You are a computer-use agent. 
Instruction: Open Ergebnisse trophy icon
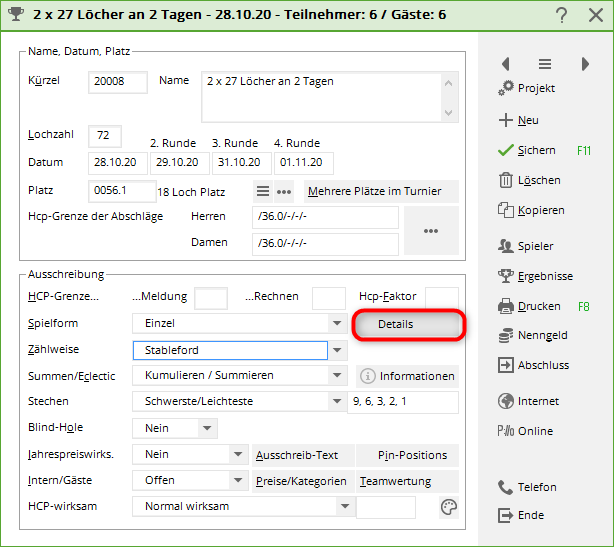pyautogui.click(x=506, y=276)
